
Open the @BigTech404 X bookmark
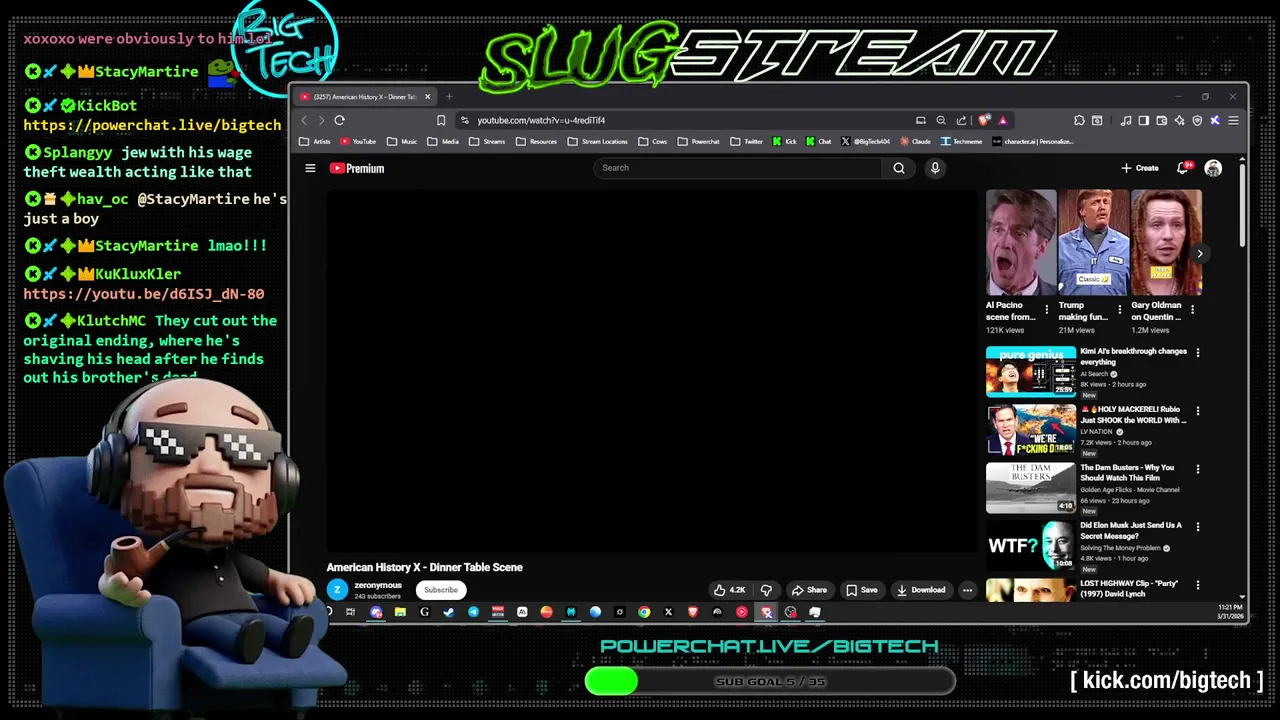pos(865,142)
